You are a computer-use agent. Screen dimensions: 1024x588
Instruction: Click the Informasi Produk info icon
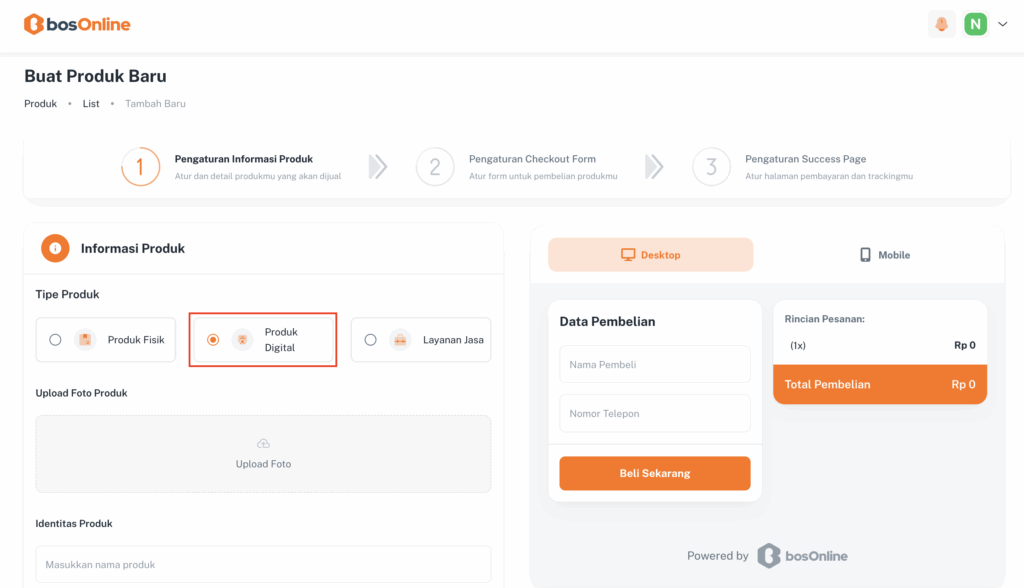55,248
